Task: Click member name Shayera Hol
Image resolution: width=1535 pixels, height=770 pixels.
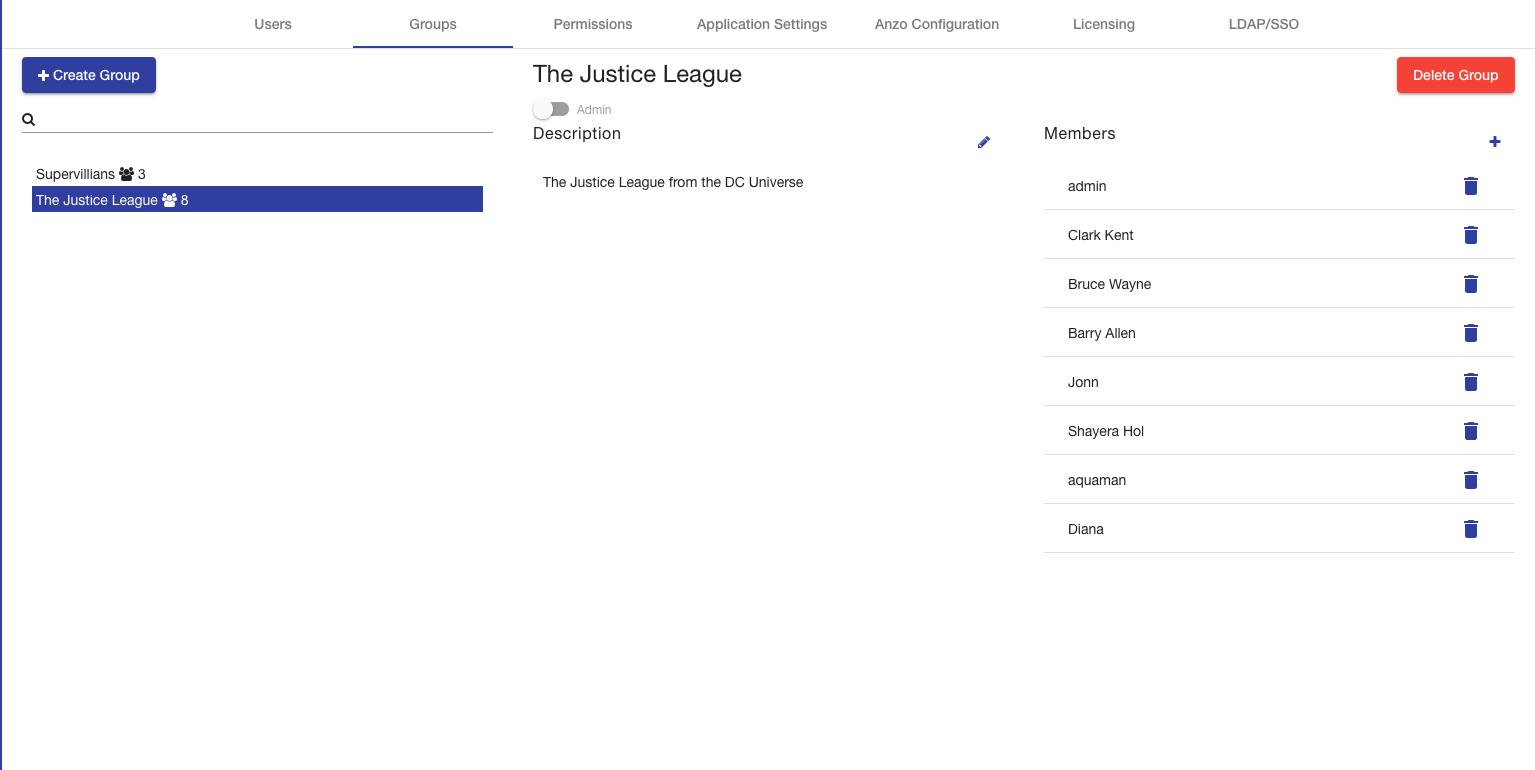Action: point(1106,431)
